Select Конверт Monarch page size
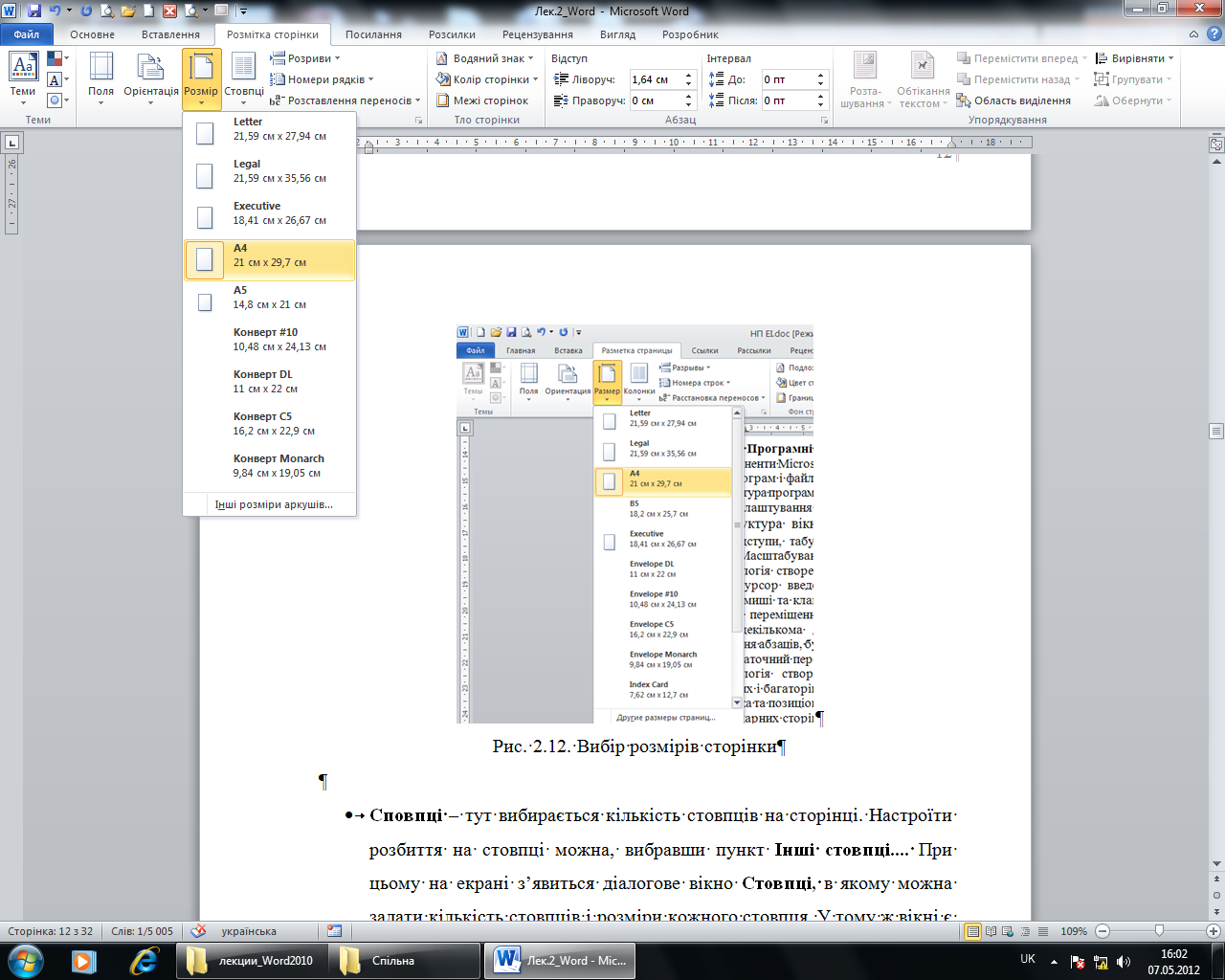This screenshot has width=1225, height=980. click(270, 470)
